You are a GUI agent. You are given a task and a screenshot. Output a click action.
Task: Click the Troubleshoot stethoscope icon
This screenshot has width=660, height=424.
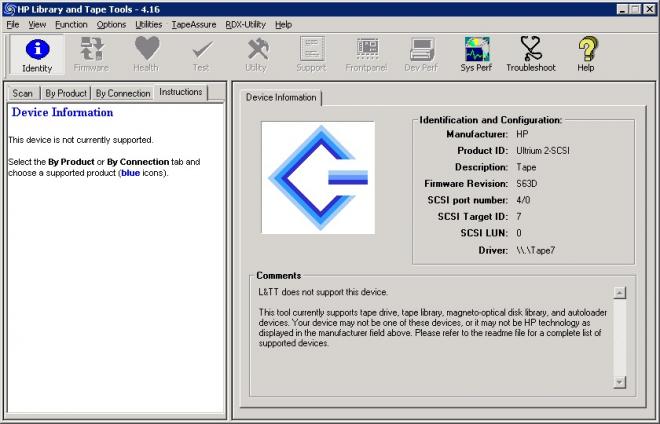click(531, 55)
